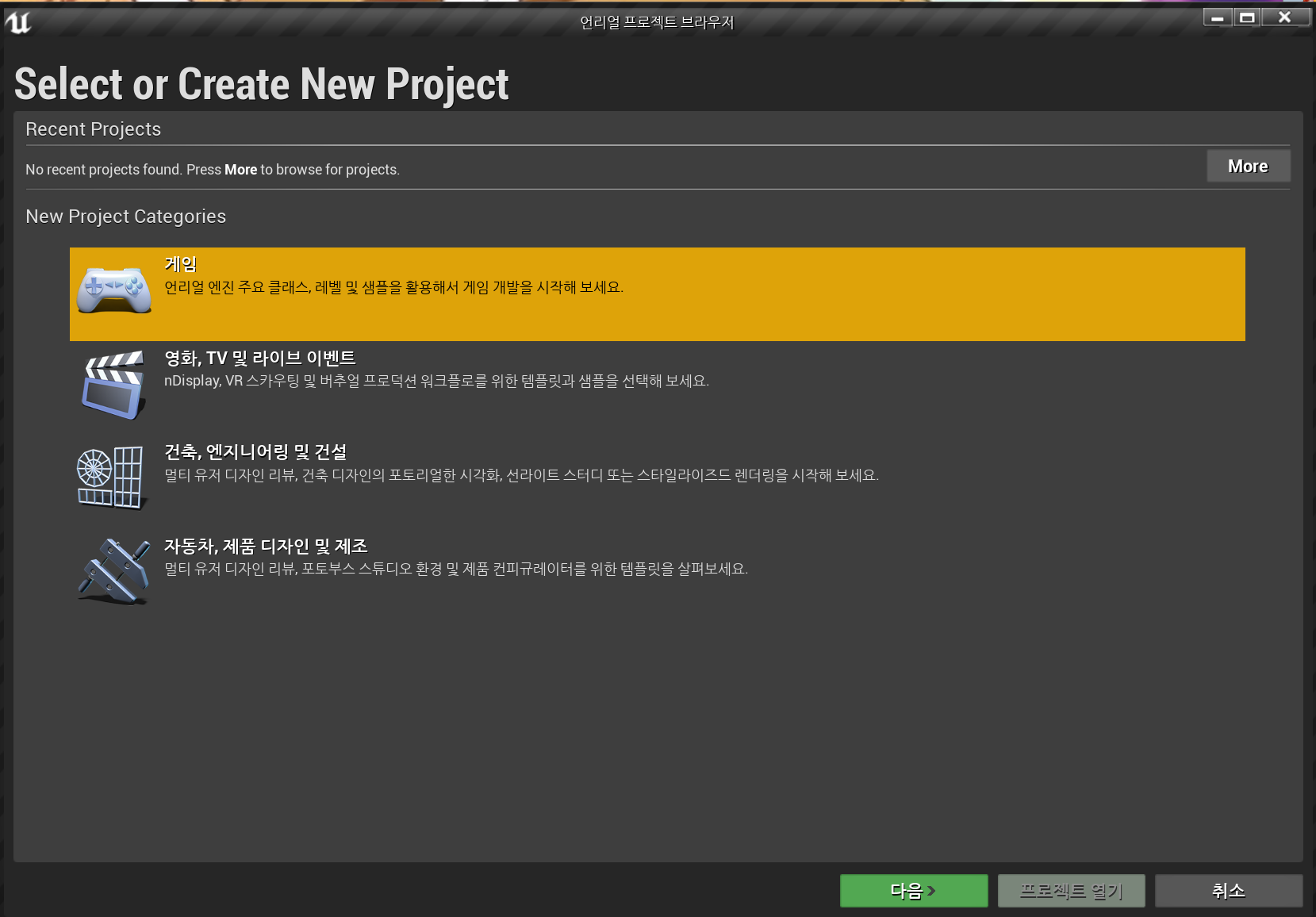
Task: Click the description mentioning nDisplay, VR 스카우팅
Action: click(x=436, y=381)
